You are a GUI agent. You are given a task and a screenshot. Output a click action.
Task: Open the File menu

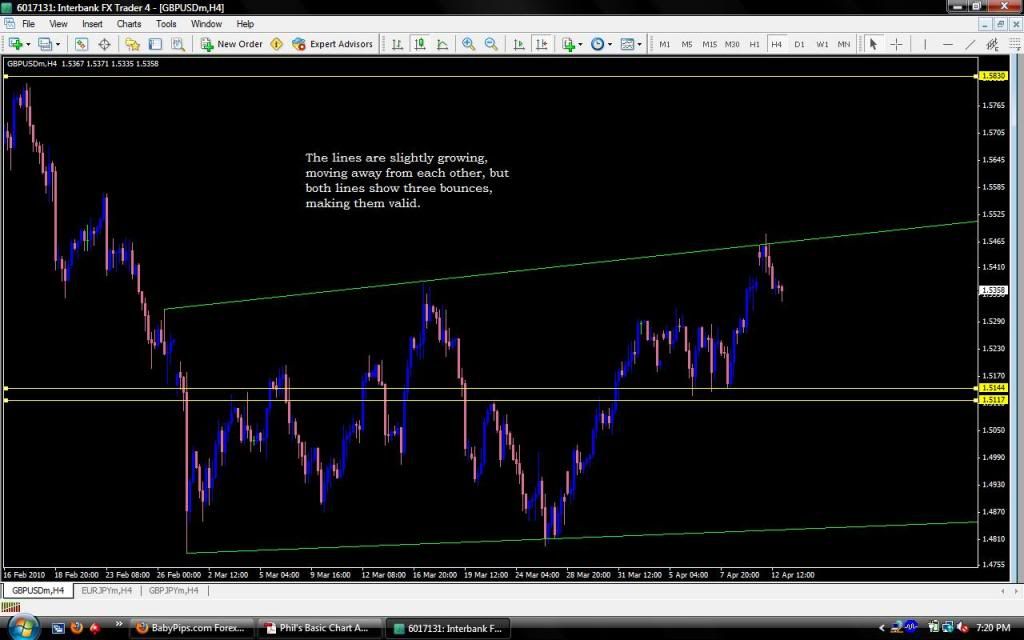(28, 24)
